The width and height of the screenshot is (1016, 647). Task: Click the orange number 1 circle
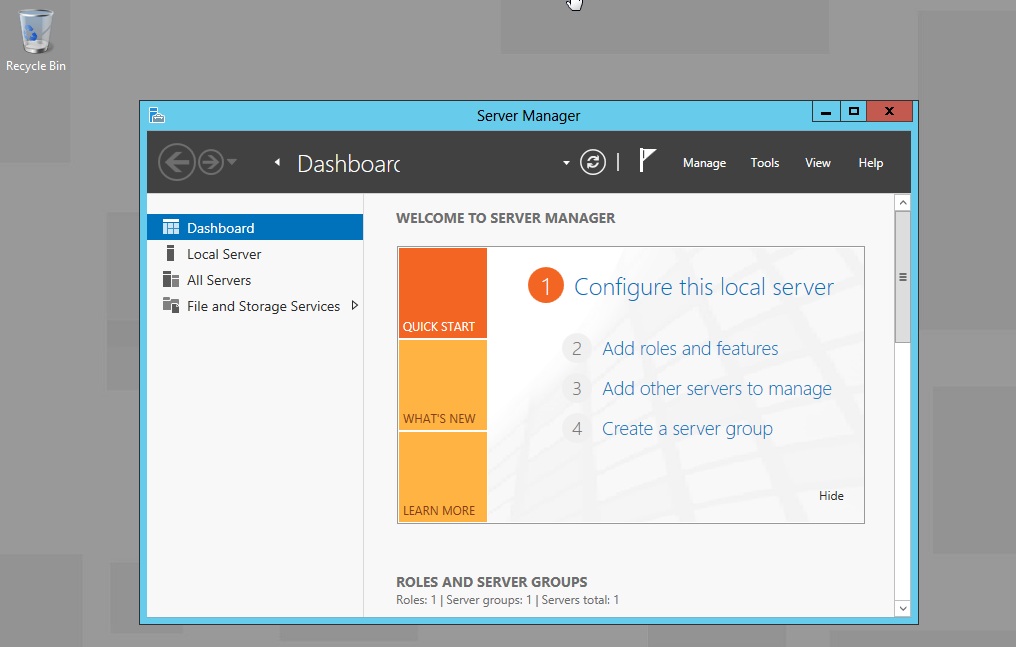[546, 285]
